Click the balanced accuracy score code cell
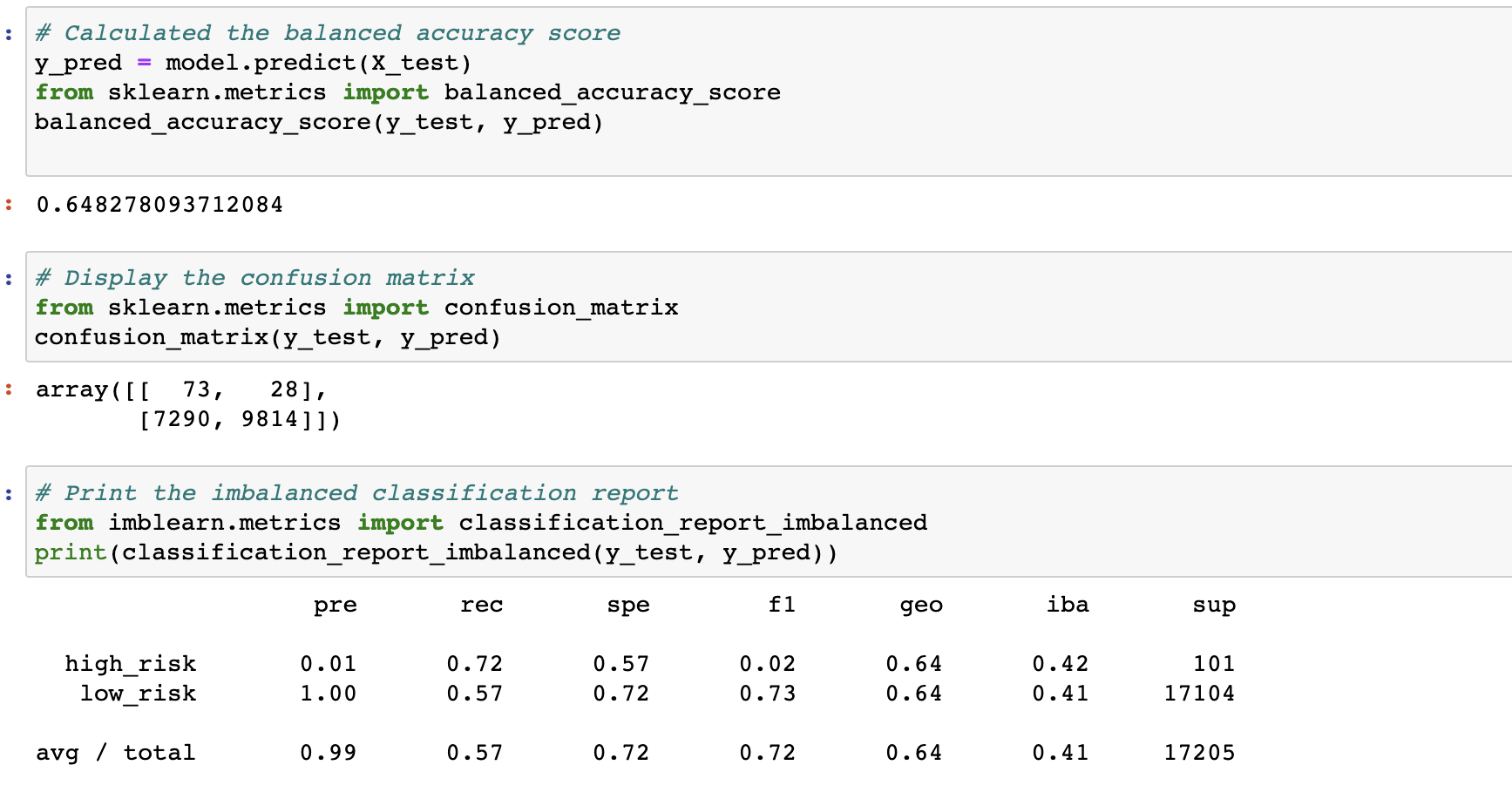Viewport: 1512px width, 799px height. point(769,91)
